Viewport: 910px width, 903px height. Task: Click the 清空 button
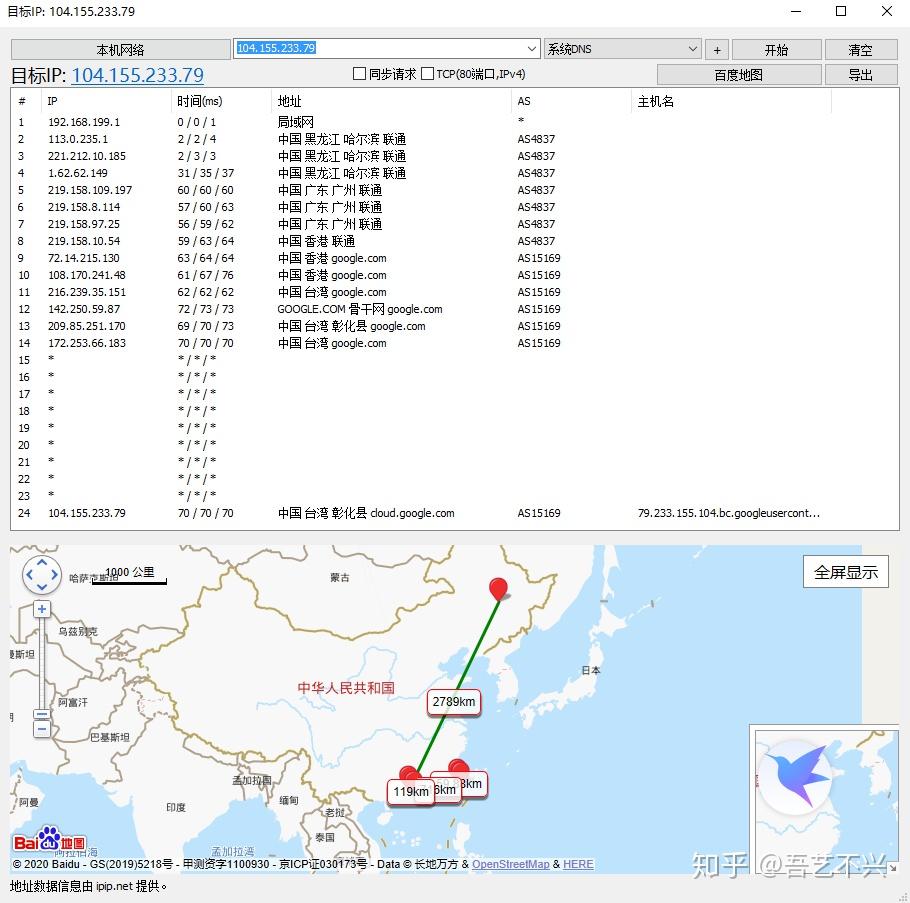point(861,50)
